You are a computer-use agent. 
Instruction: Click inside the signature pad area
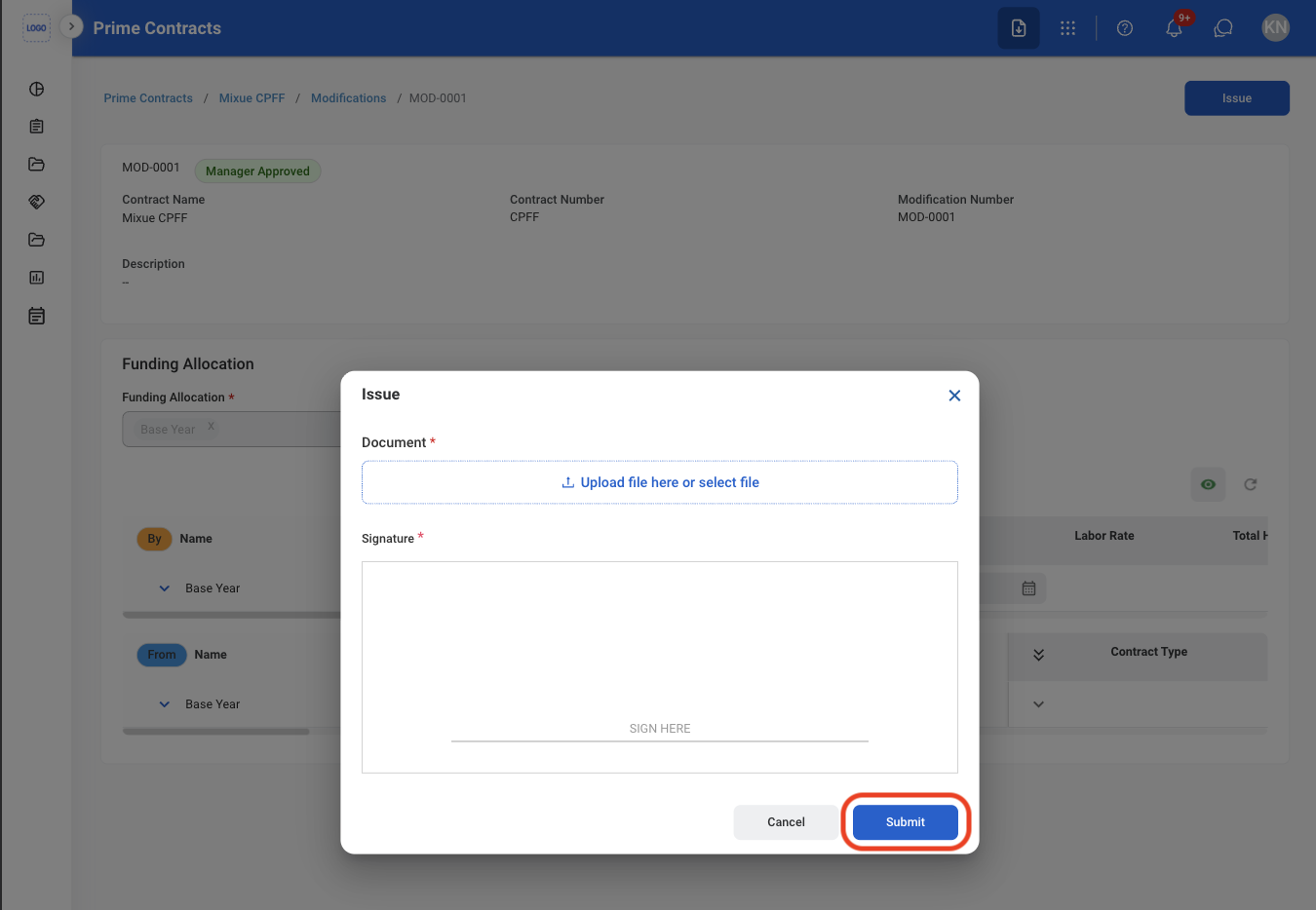[x=660, y=667]
